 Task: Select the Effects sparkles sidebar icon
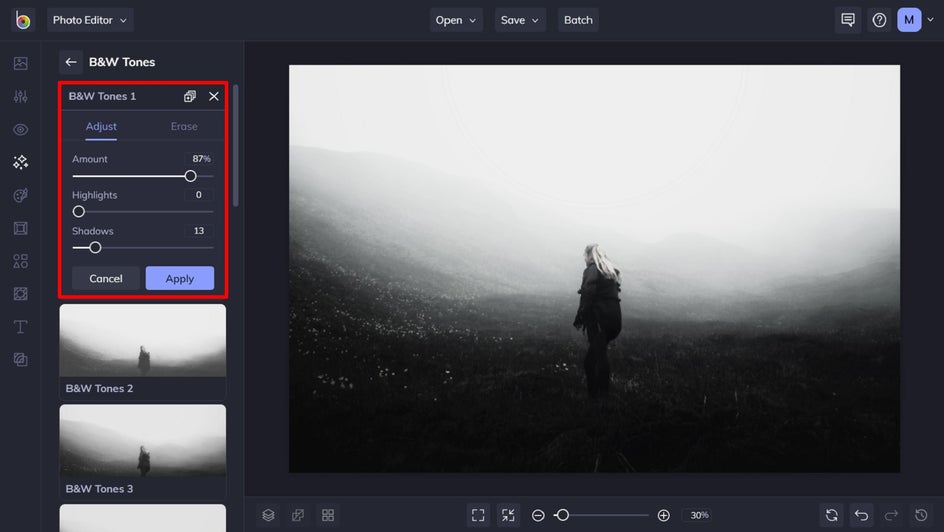(20, 162)
